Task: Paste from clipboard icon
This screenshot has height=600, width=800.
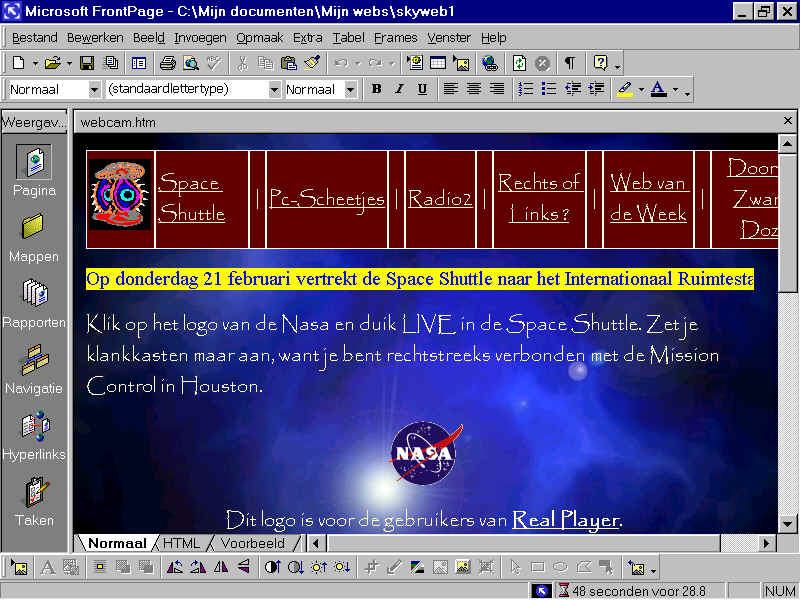Action: pos(289,63)
